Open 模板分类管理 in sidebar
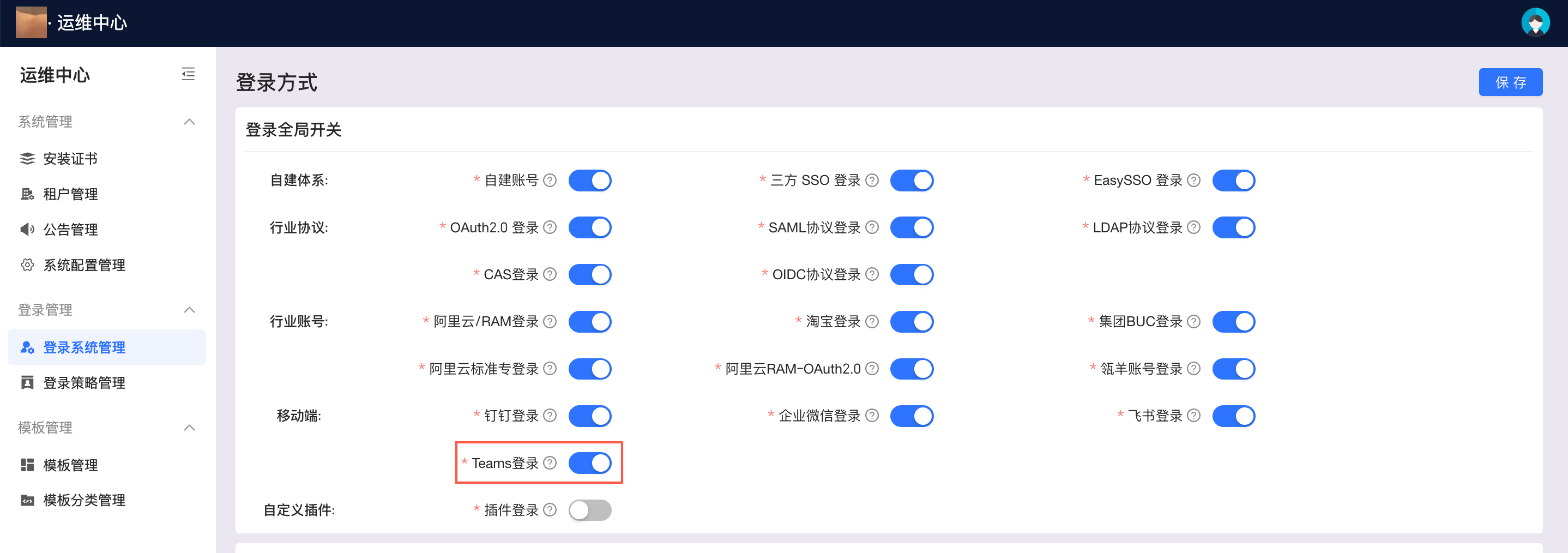 (x=84, y=501)
